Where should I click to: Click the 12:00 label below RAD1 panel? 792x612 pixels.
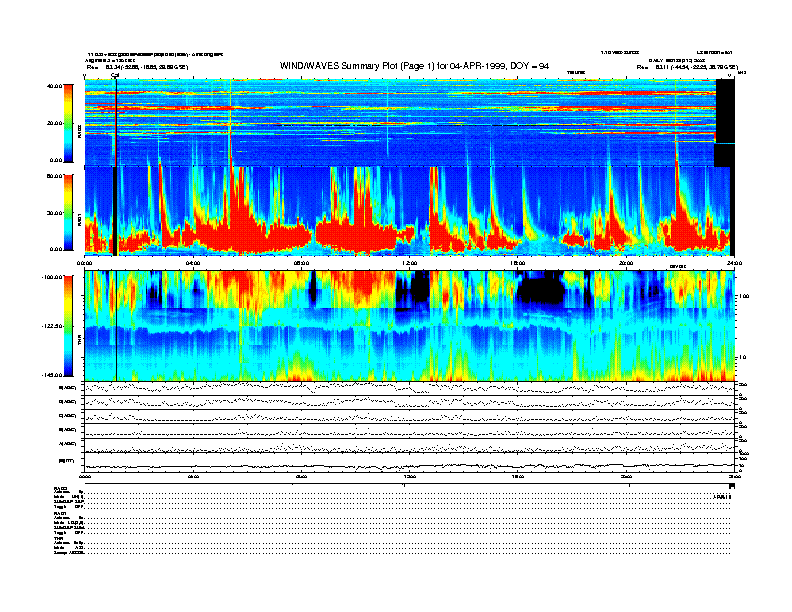[410, 263]
